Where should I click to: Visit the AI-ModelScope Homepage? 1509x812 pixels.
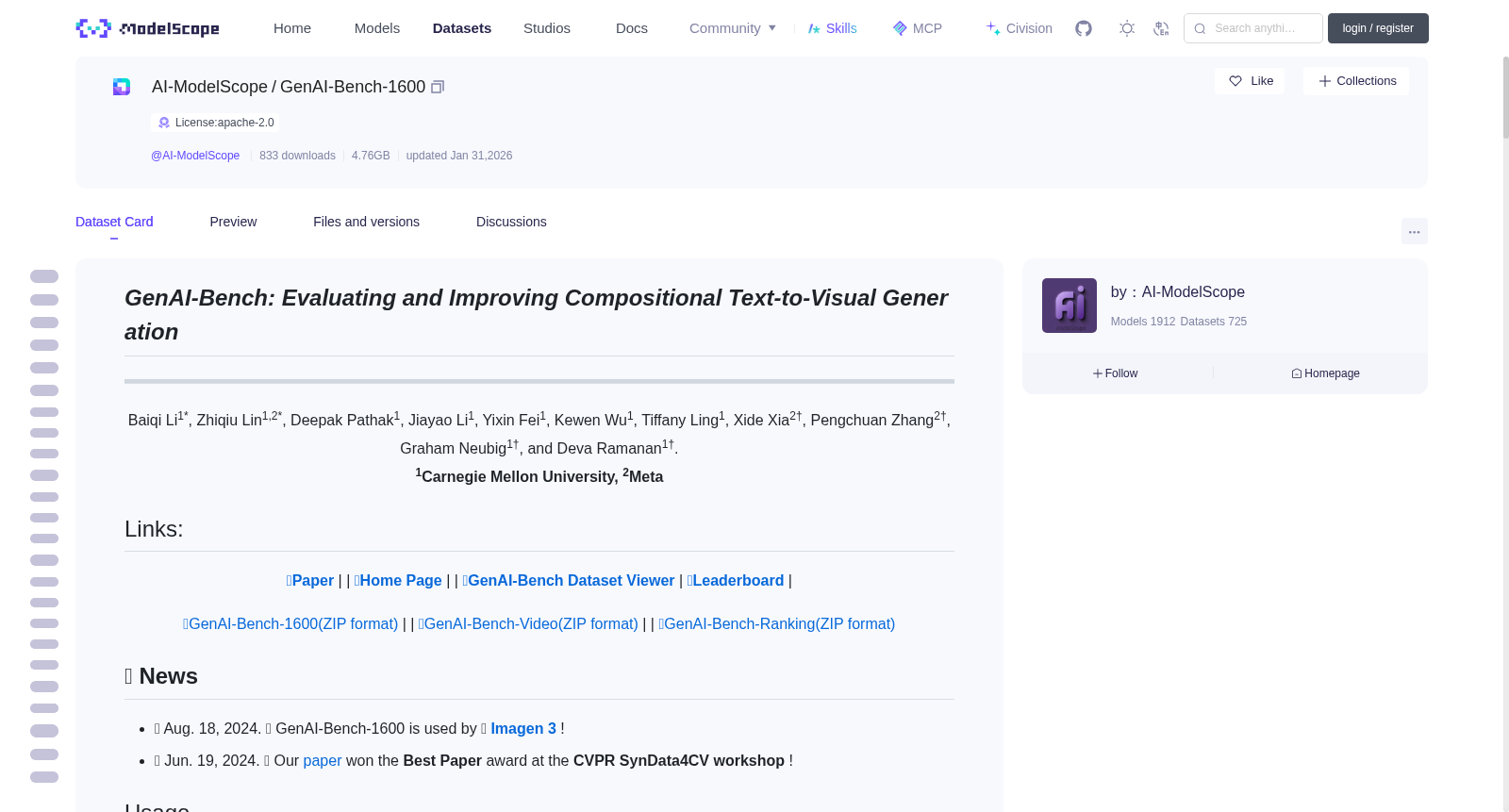(1325, 373)
